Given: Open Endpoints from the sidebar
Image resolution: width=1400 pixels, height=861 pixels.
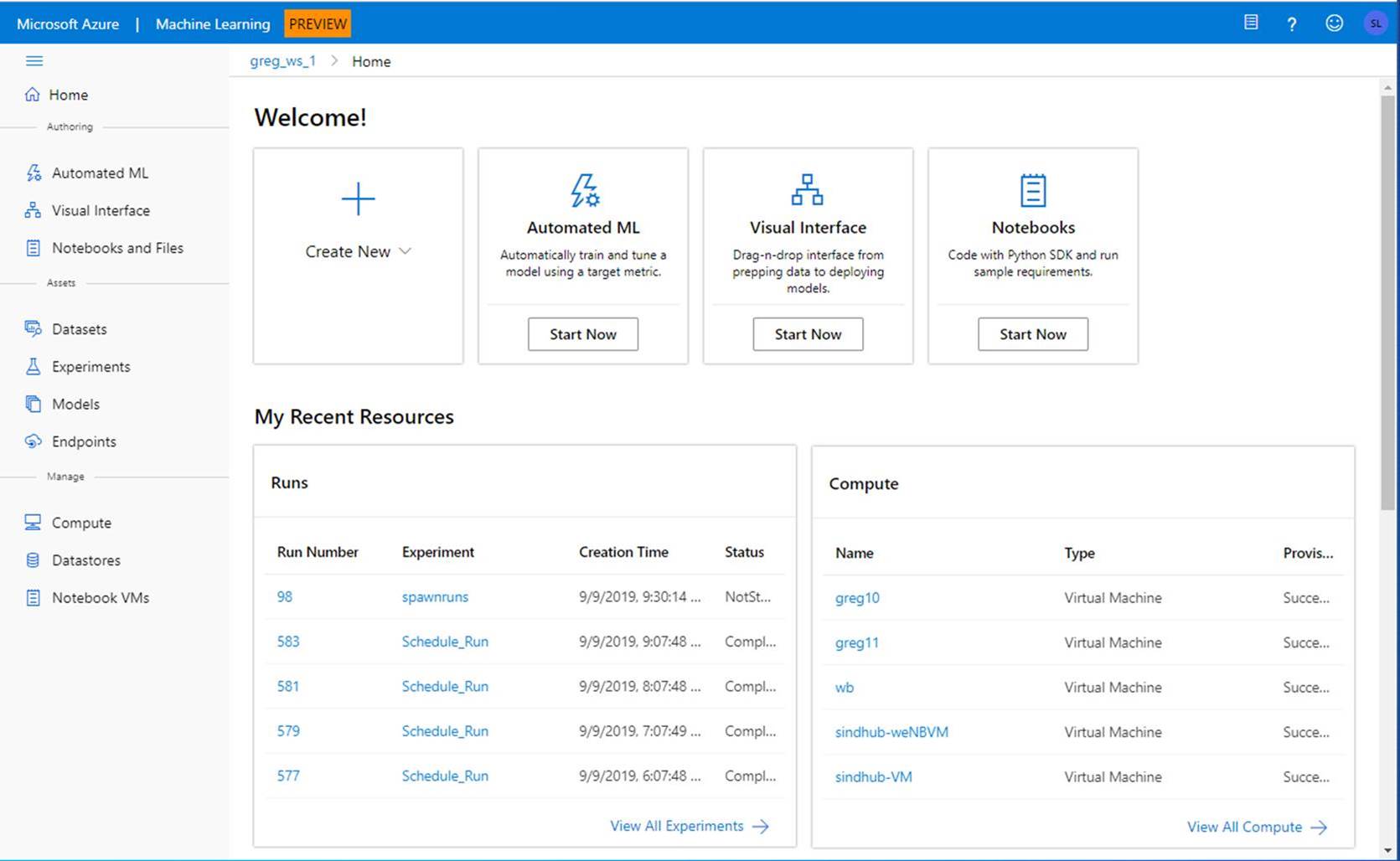Looking at the screenshot, I should coord(84,441).
